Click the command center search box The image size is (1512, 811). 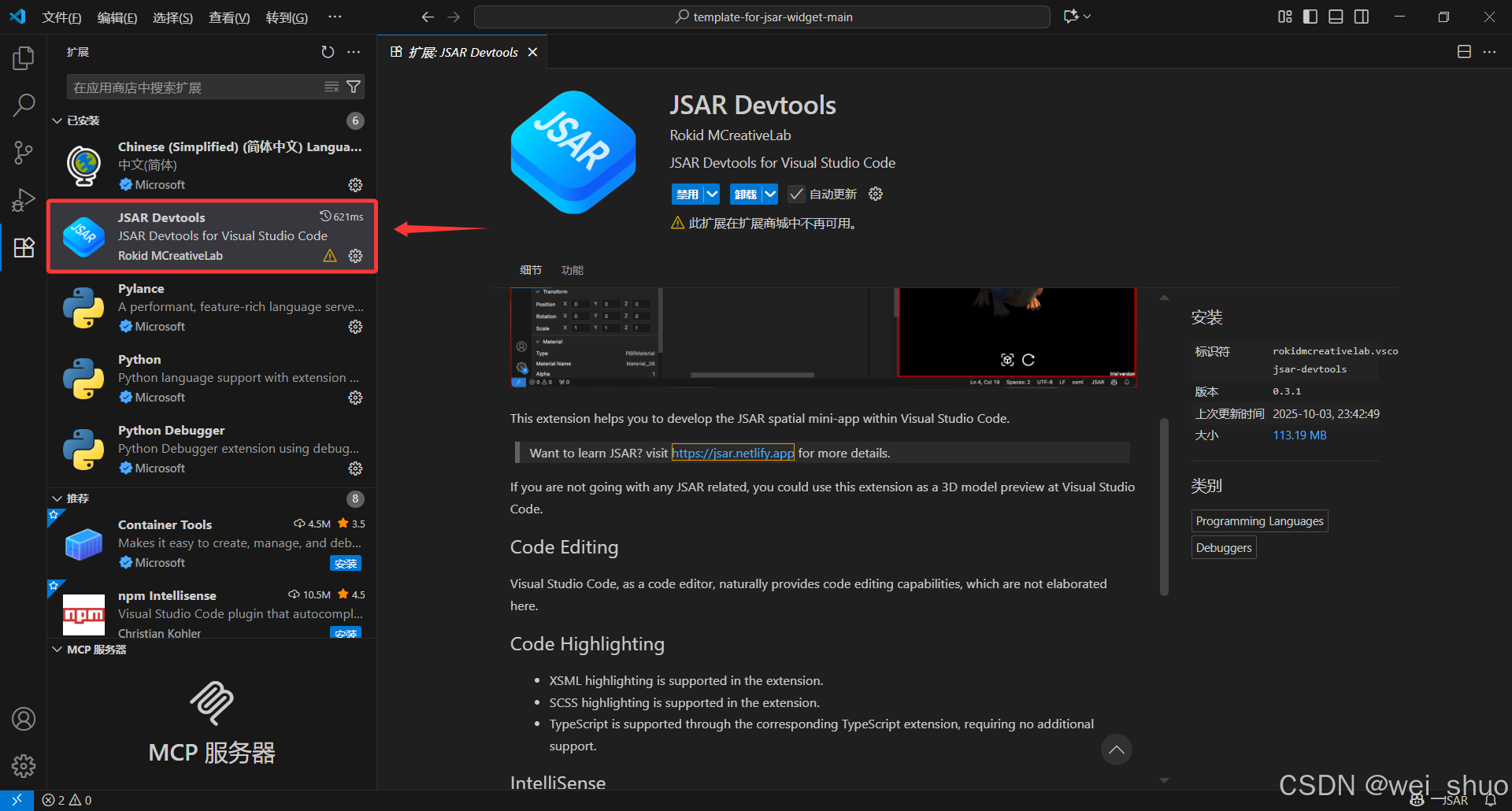coord(762,17)
